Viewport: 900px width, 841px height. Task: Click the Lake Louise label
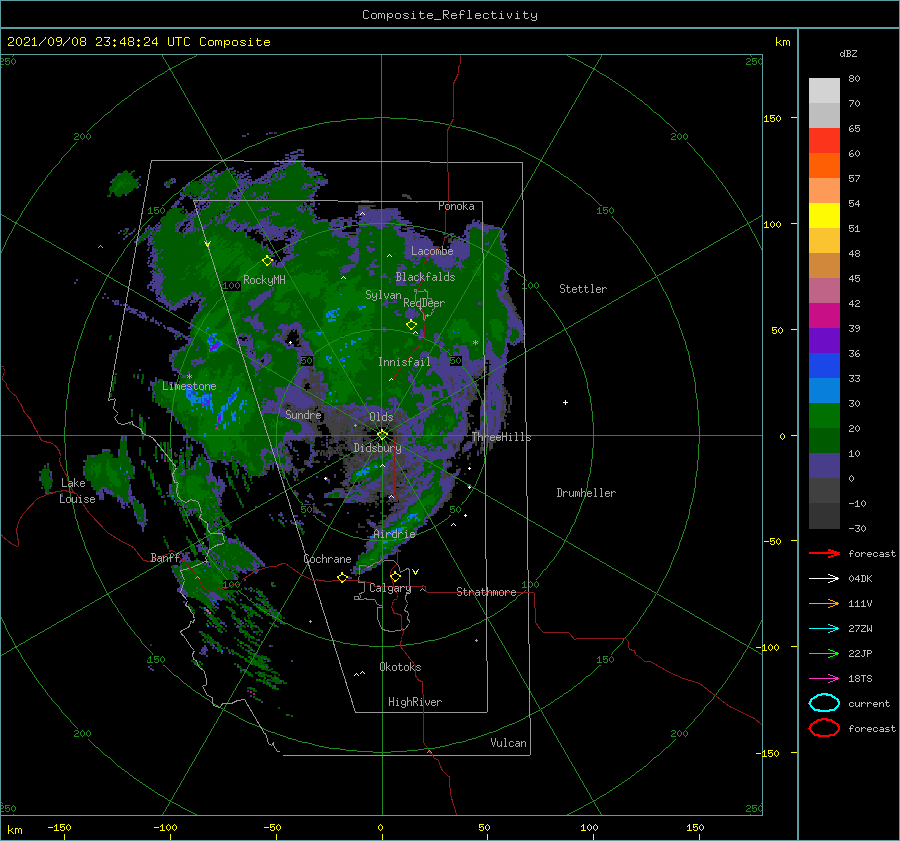(77, 491)
